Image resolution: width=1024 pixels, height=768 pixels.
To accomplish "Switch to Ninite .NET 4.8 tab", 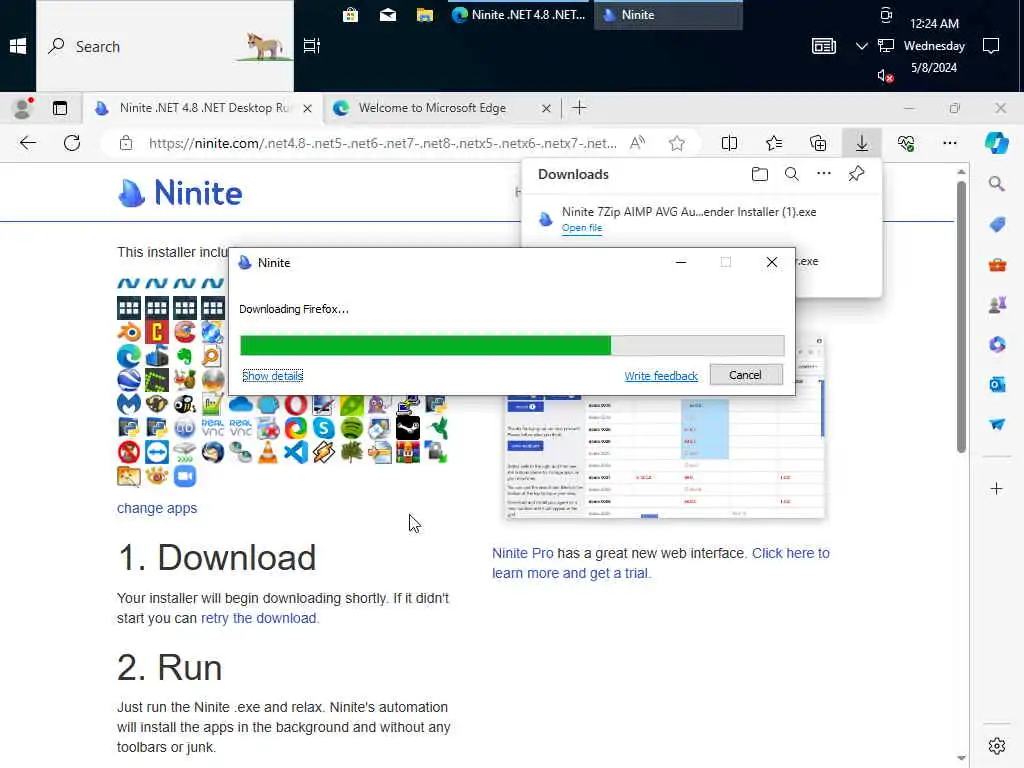I will (x=202, y=108).
